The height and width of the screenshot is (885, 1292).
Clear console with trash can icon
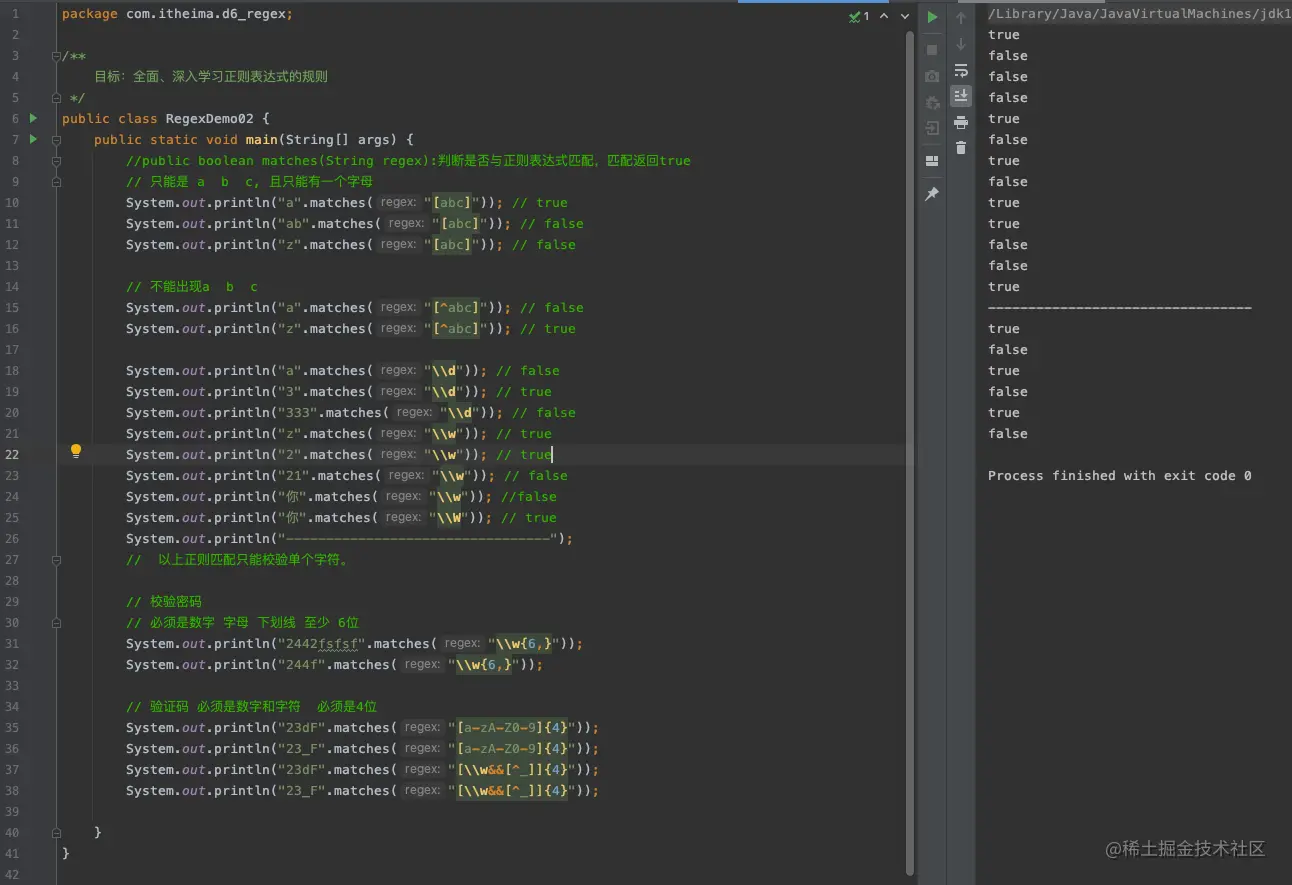click(x=961, y=148)
